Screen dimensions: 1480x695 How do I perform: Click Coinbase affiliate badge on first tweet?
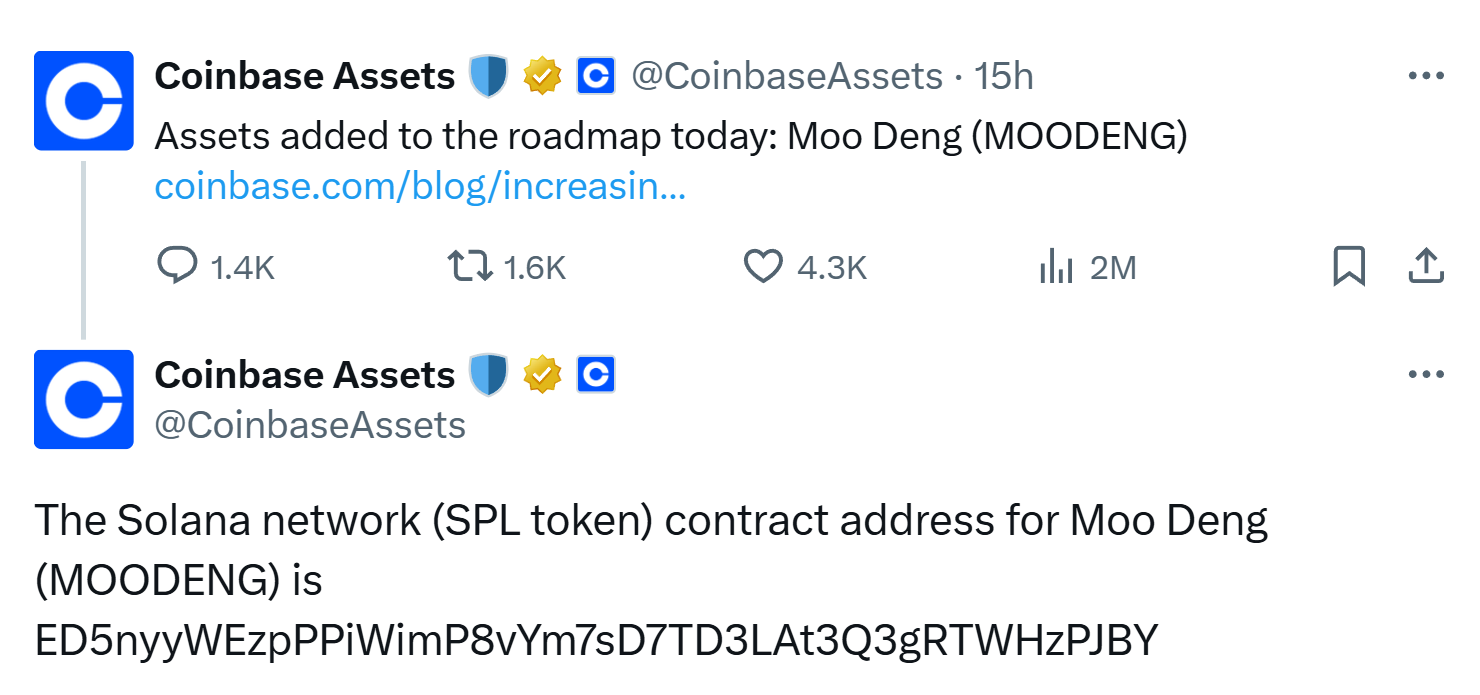click(596, 76)
